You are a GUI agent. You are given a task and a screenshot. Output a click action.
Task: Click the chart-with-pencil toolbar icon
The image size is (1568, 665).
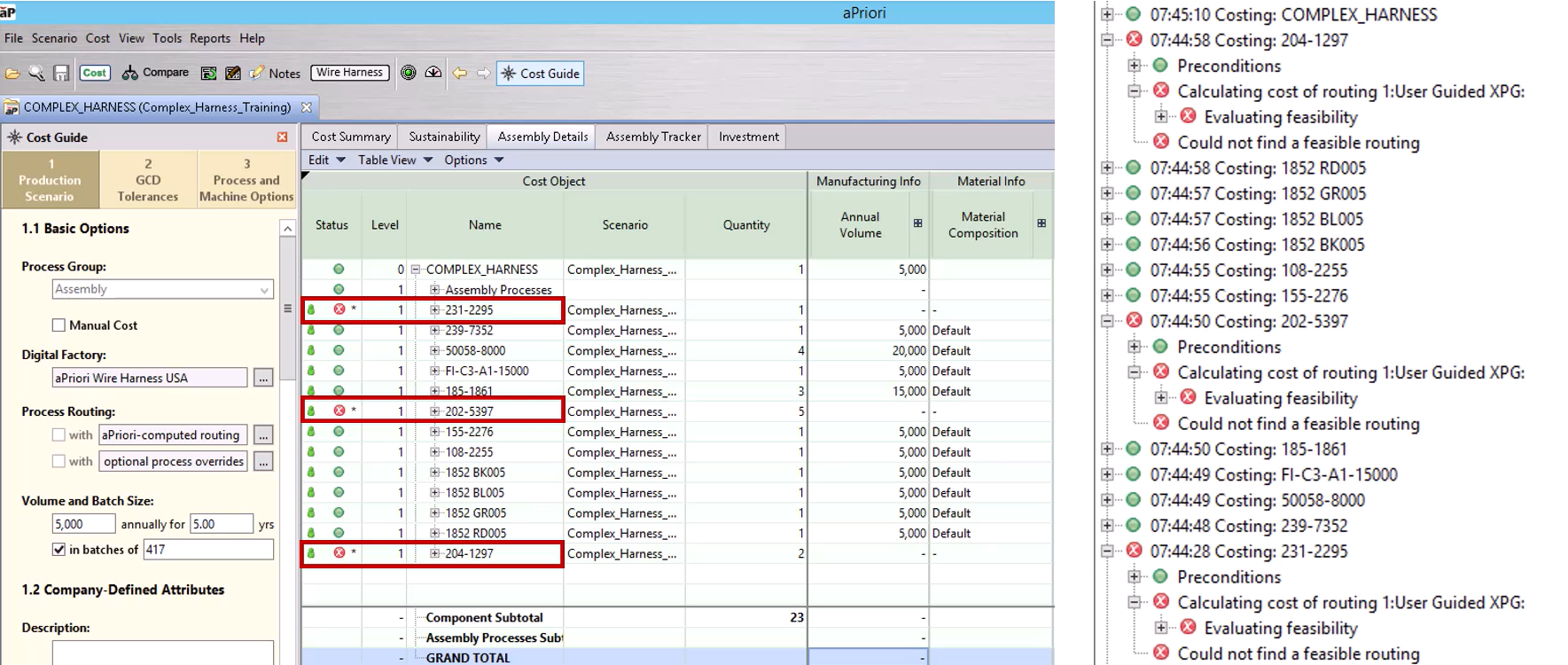click(x=233, y=74)
